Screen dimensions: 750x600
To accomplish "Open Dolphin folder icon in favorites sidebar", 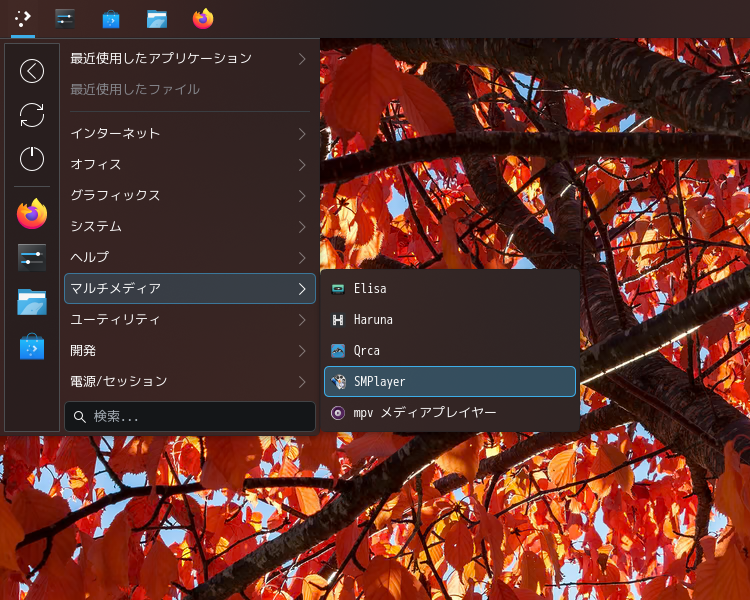I will pos(32,301).
